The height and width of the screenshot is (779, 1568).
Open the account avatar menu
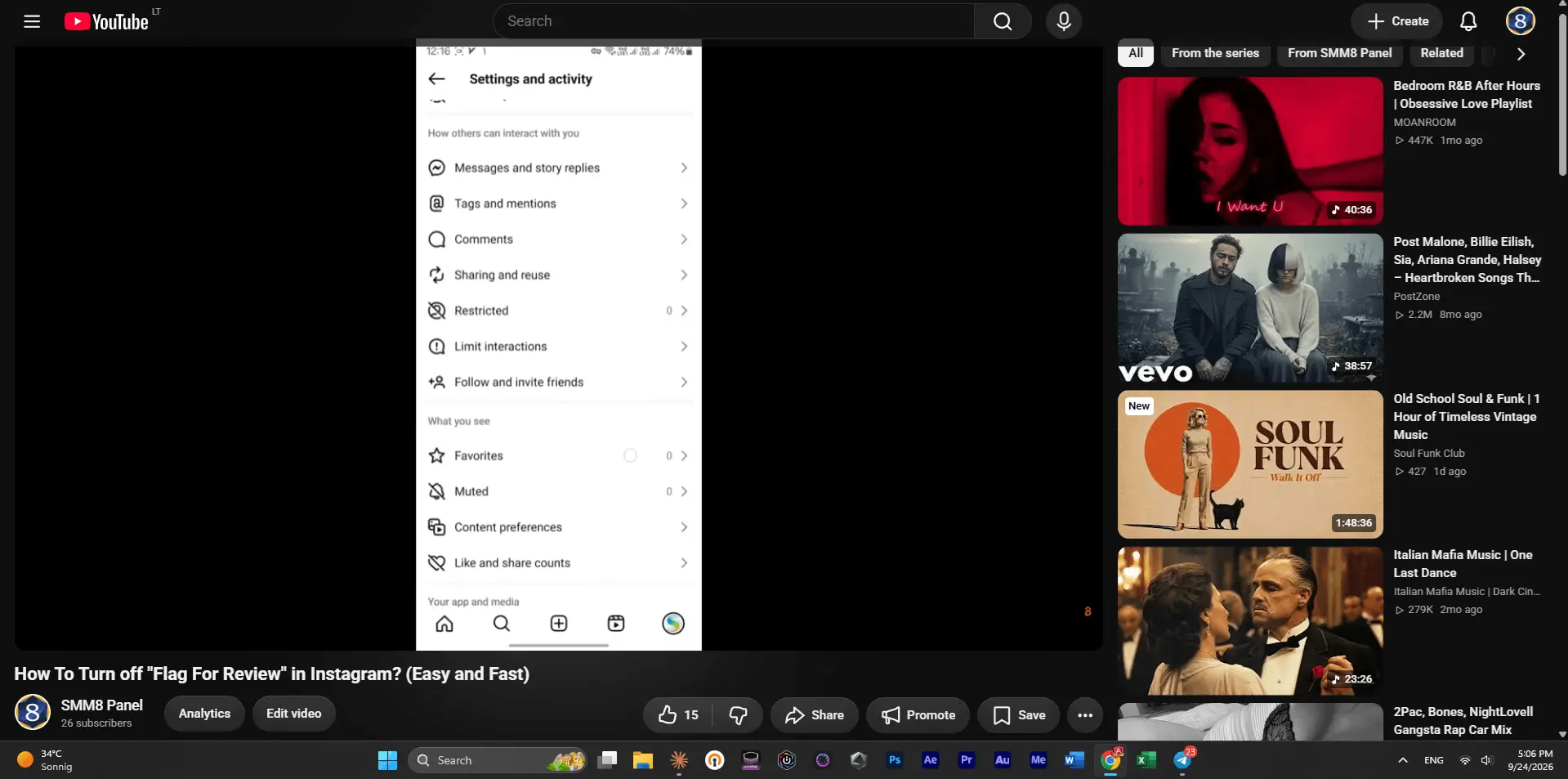point(1520,21)
